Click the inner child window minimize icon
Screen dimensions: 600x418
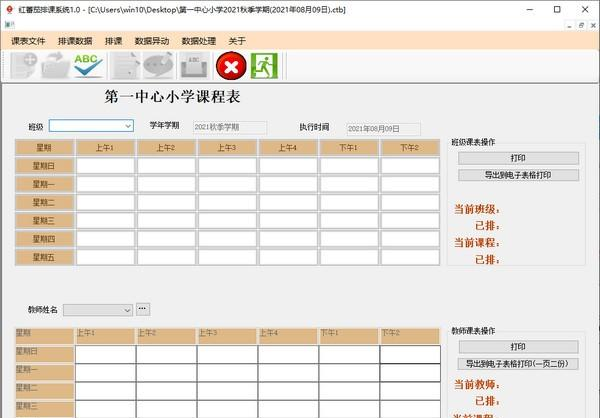569,25
